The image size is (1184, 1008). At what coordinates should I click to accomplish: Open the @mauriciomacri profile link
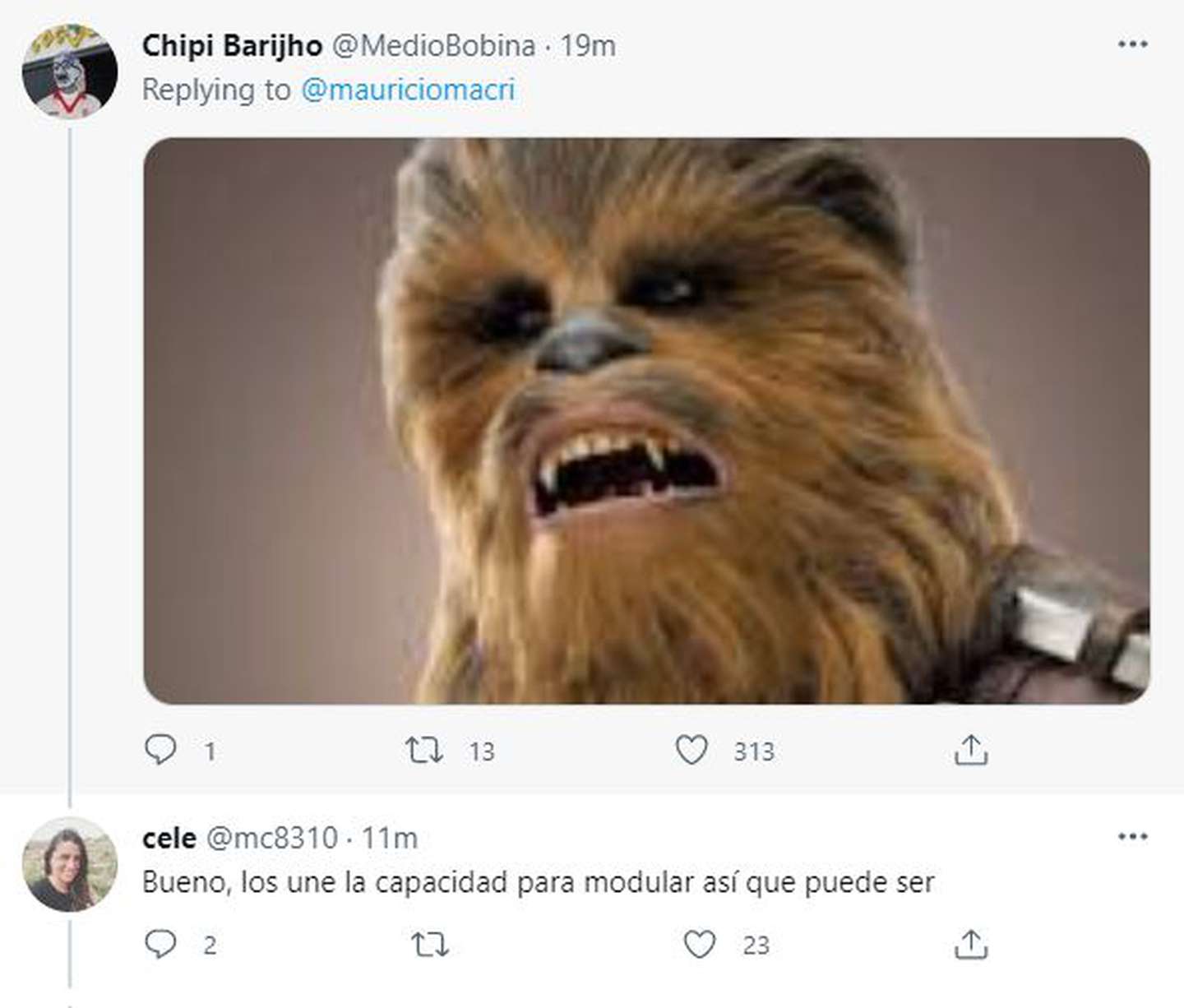(408, 90)
